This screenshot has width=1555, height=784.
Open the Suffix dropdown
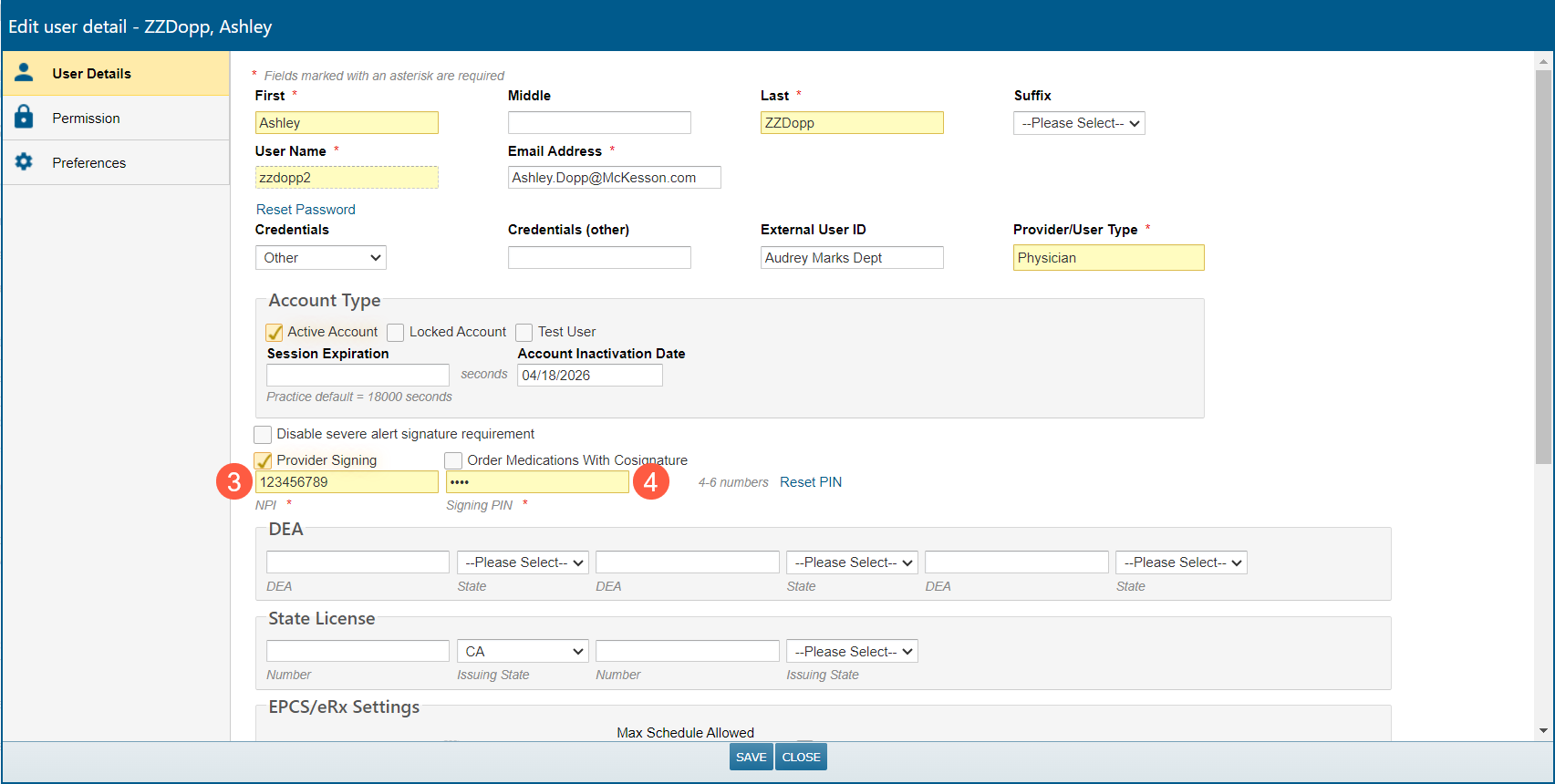[x=1079, y=123]
